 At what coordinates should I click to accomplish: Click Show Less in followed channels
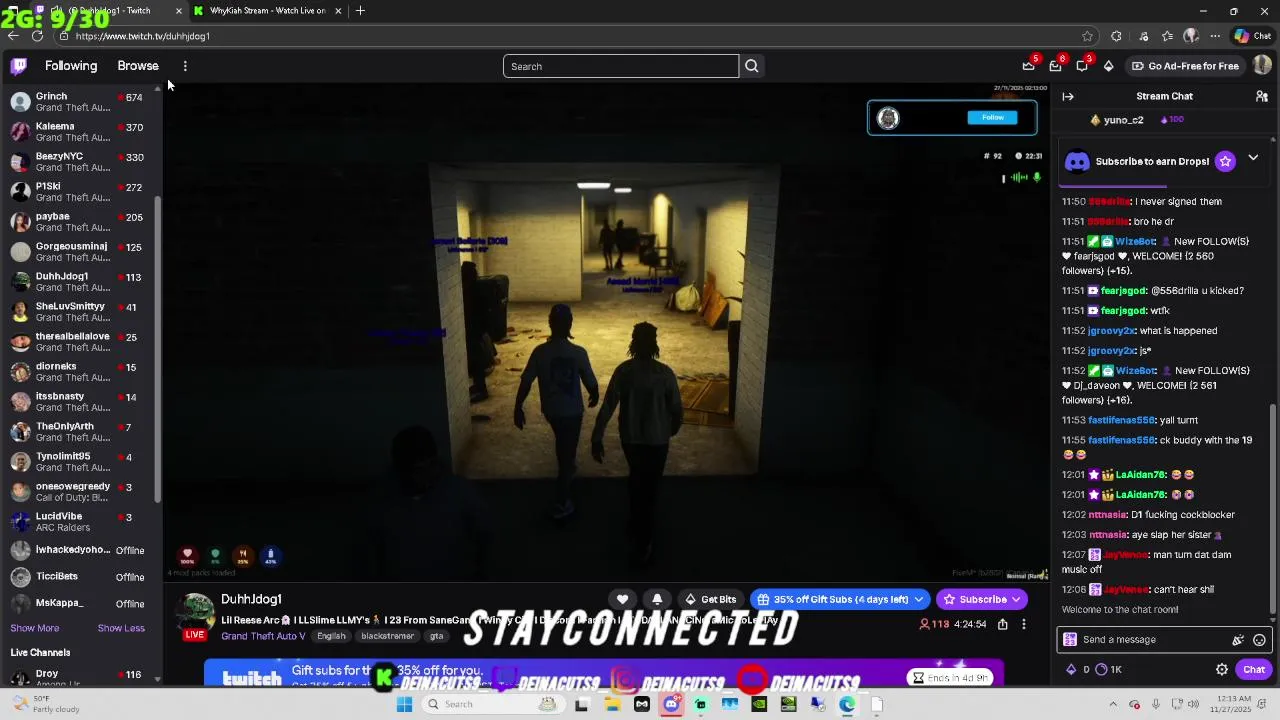[x=121, y=628]
